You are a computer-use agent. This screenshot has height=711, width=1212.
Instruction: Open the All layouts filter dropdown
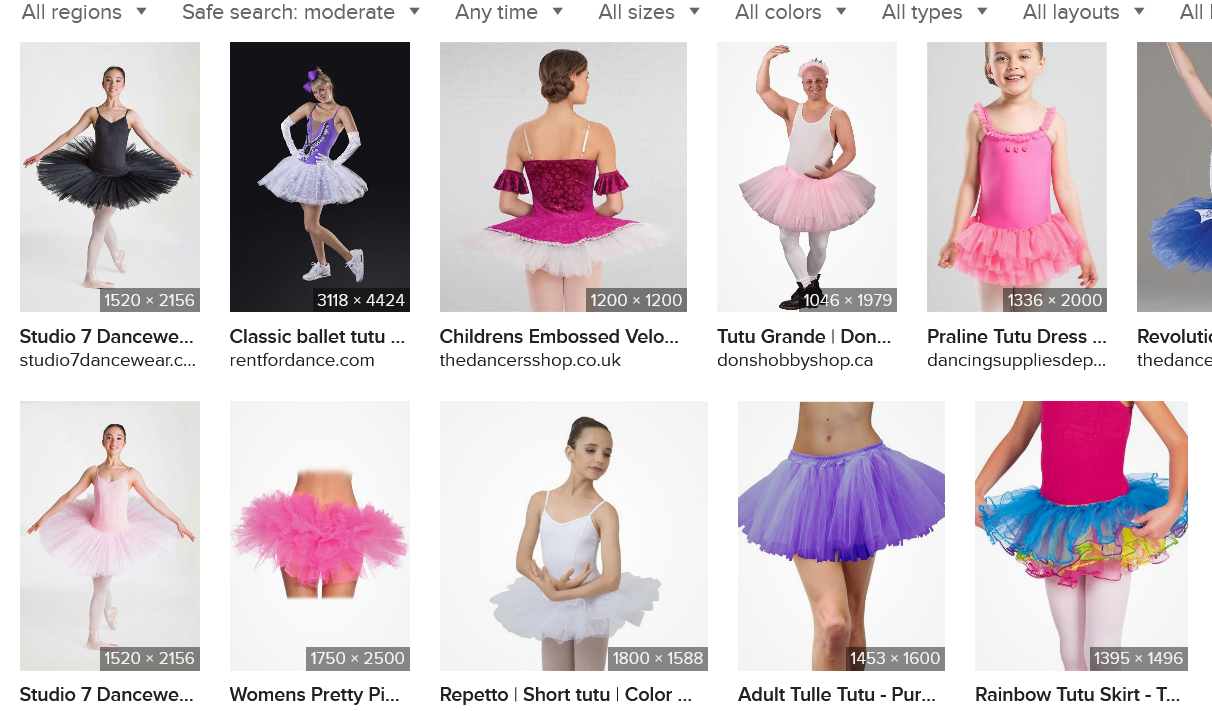(x=1083, y=12)
